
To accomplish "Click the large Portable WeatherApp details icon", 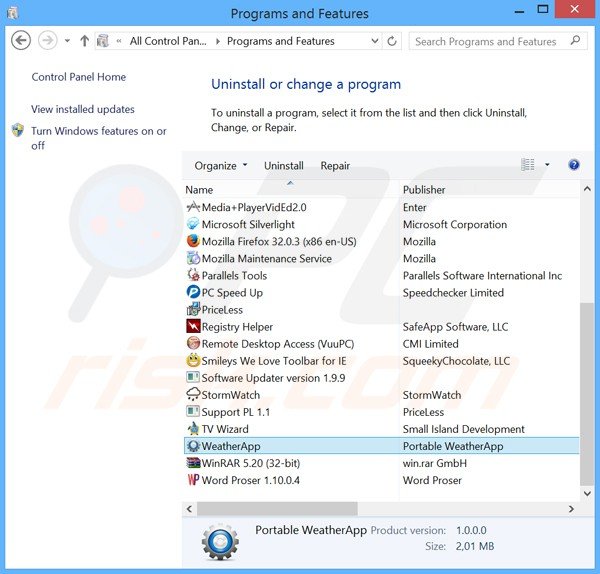I will 220,542.
